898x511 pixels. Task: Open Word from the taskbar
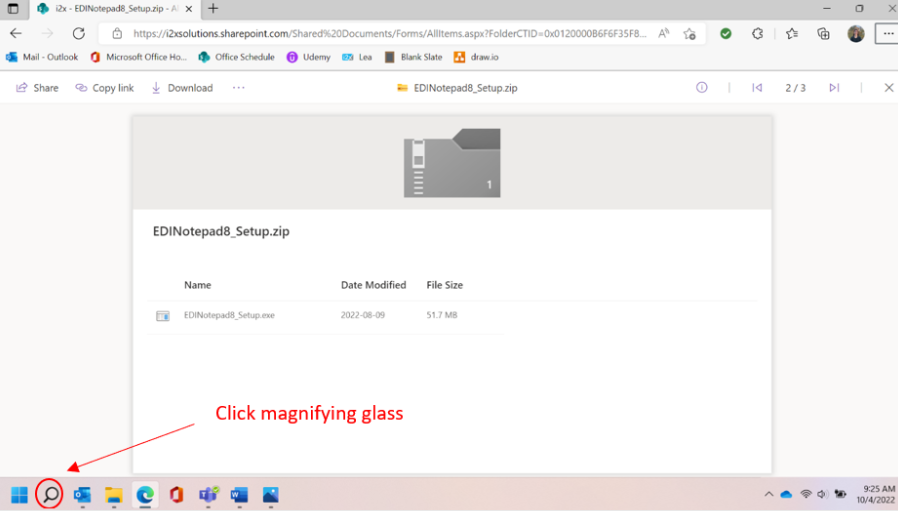click(x=239, y=494)
